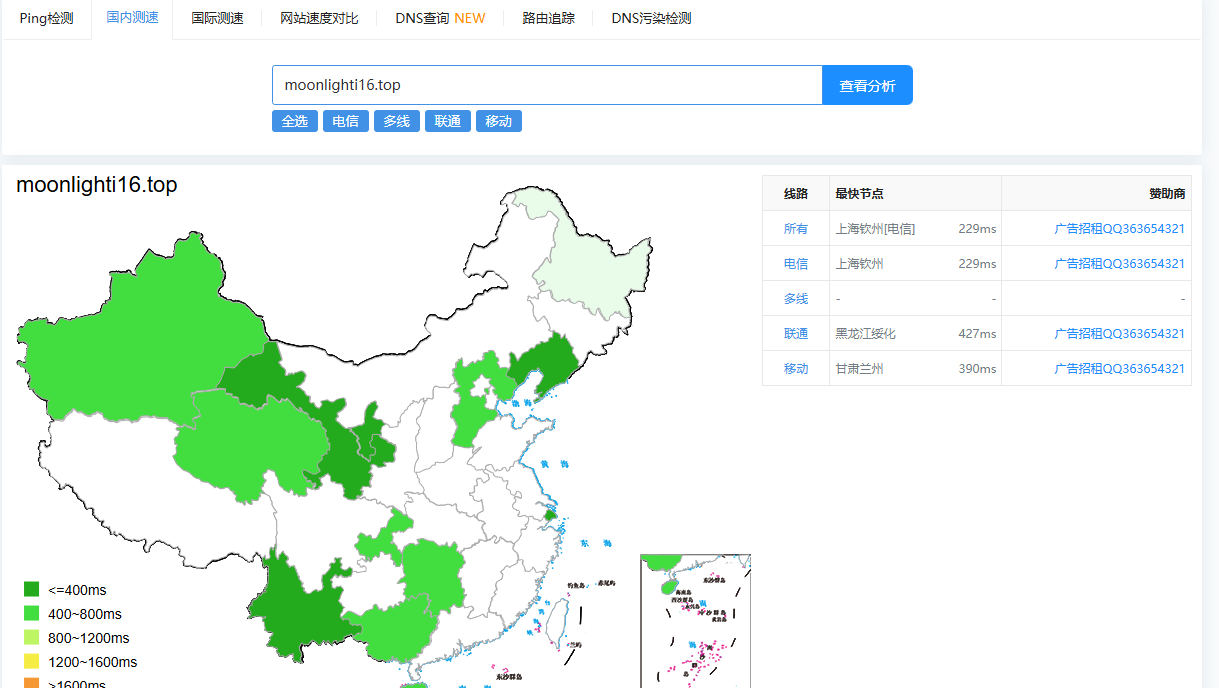Viewport: 1219px width, 688px height.
Task: Toggle the 多线 filter below the search box
Action: (x=397, y=121)
